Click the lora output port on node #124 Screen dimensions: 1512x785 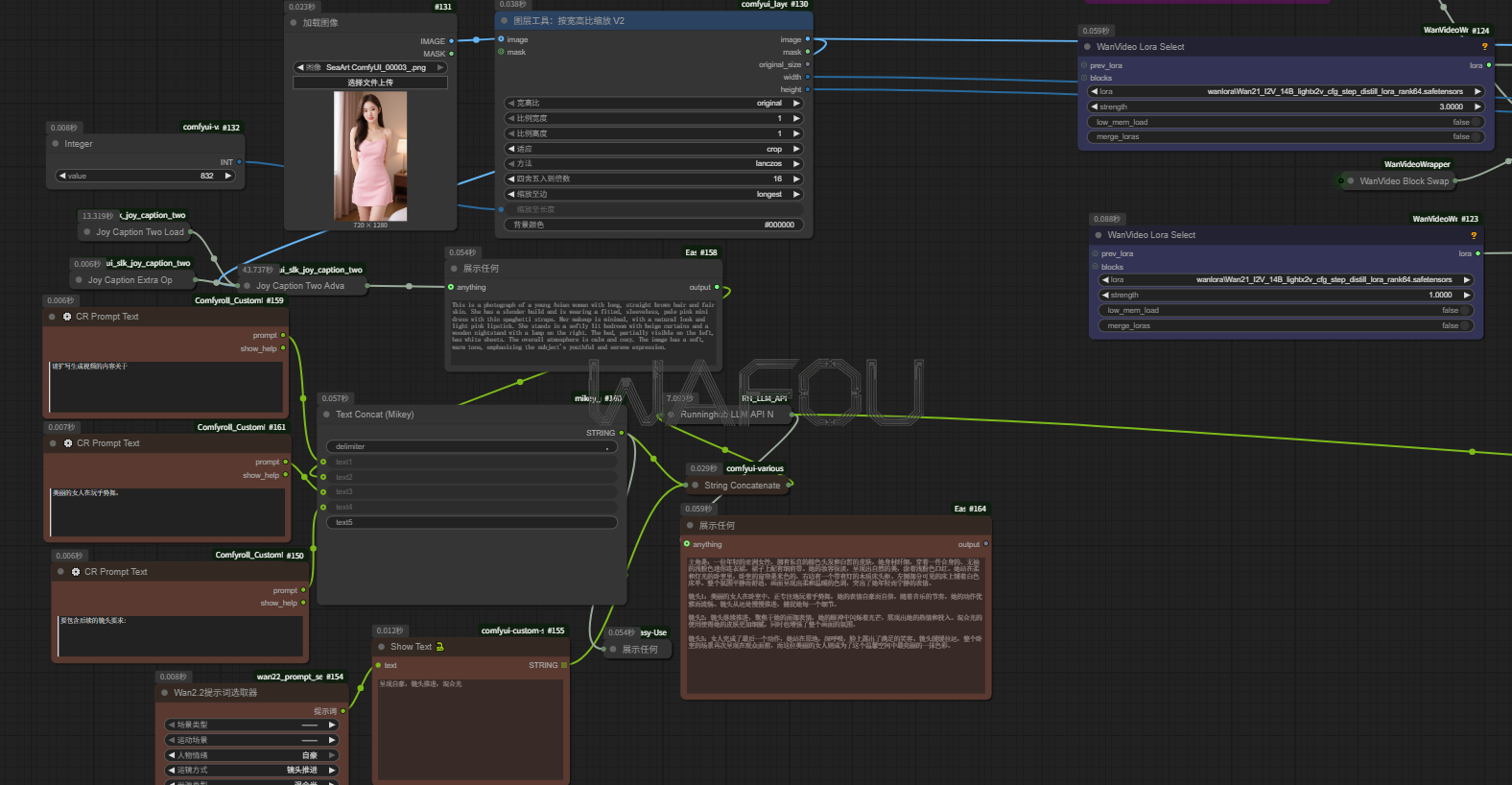pyautogui.click(x=1489, y=65)
